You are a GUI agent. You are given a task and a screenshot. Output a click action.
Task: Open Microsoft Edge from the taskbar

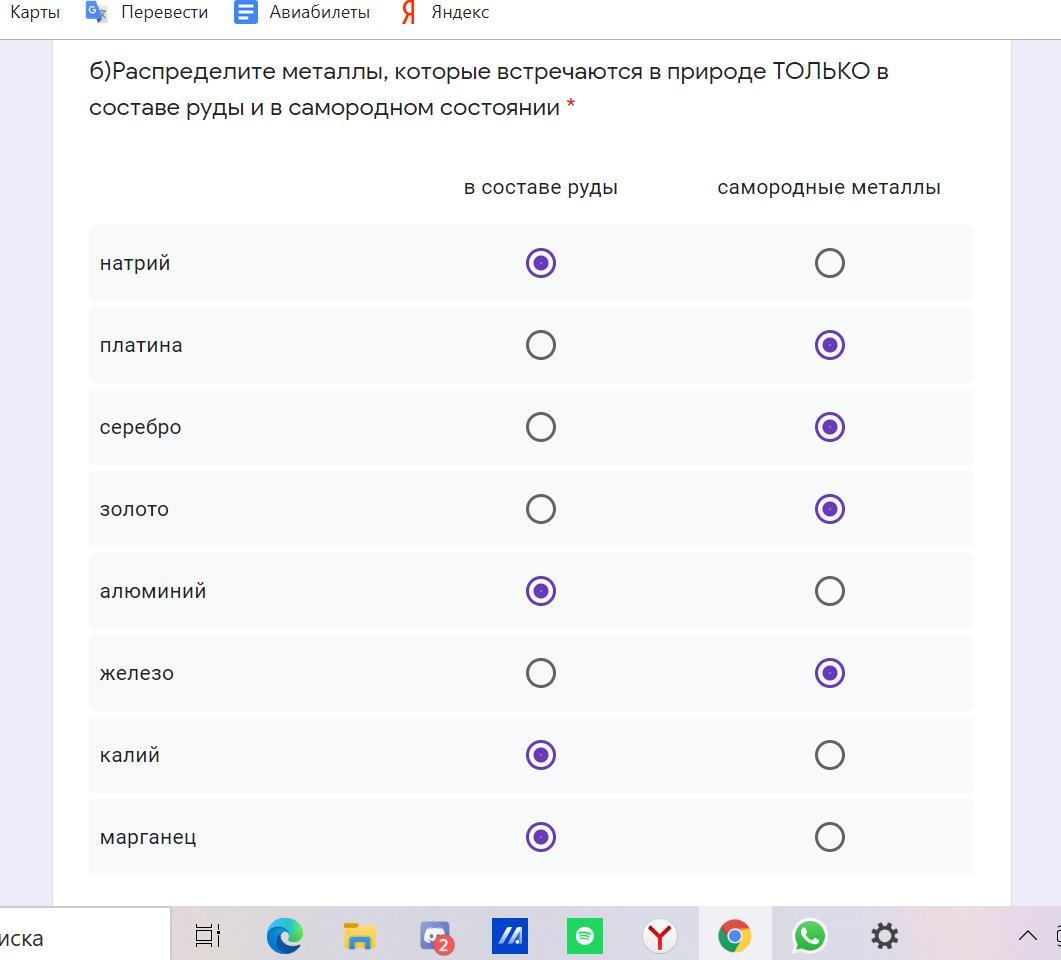pos(285,936)
